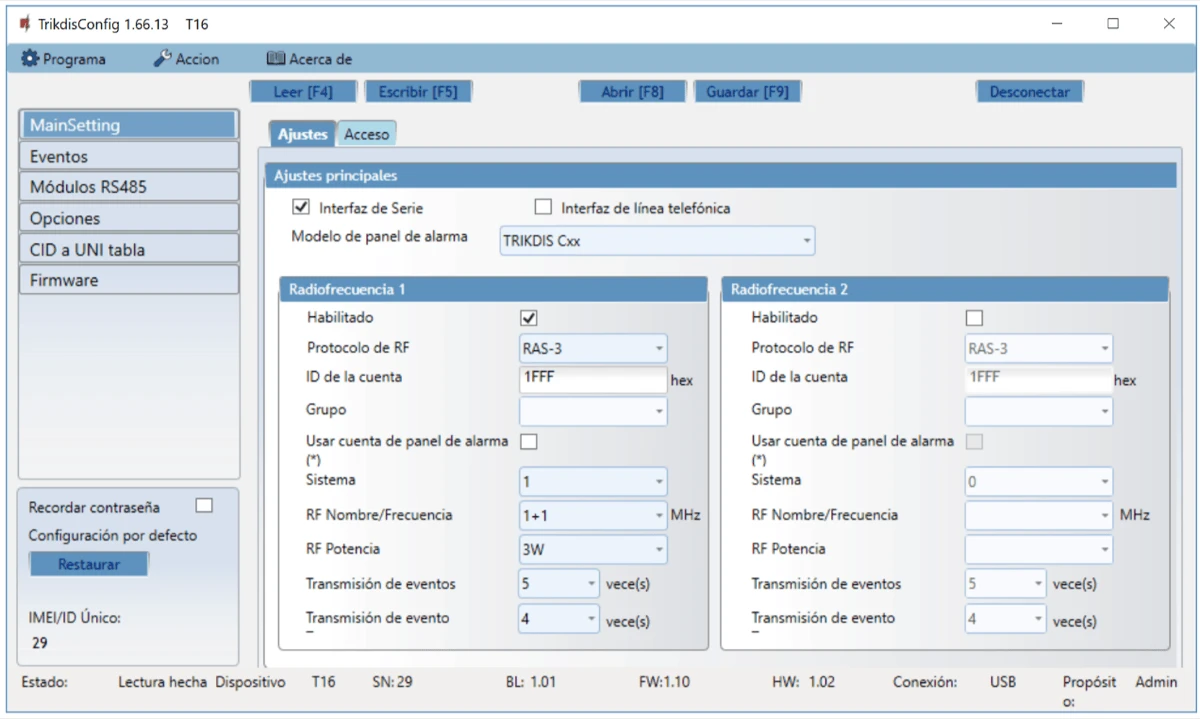Screen dimensions: 1200x719
Task: Select Módulos RS485 in the sidebar
Action: point(128,187)
